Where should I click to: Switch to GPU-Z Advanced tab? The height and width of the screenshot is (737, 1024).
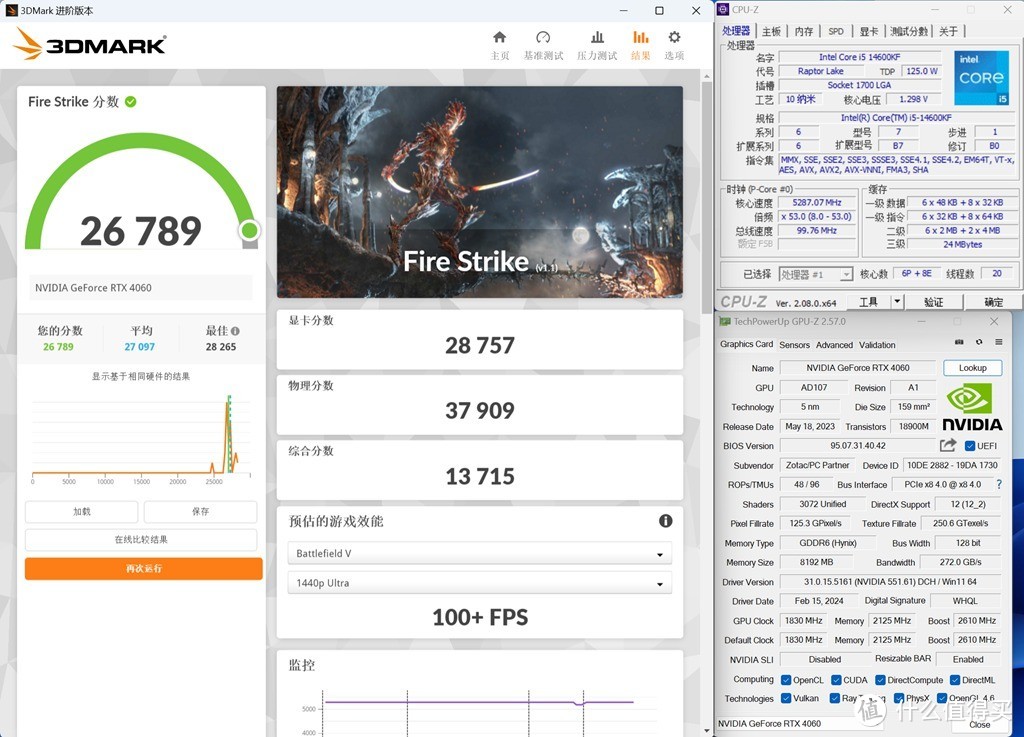tap(834, 345)
